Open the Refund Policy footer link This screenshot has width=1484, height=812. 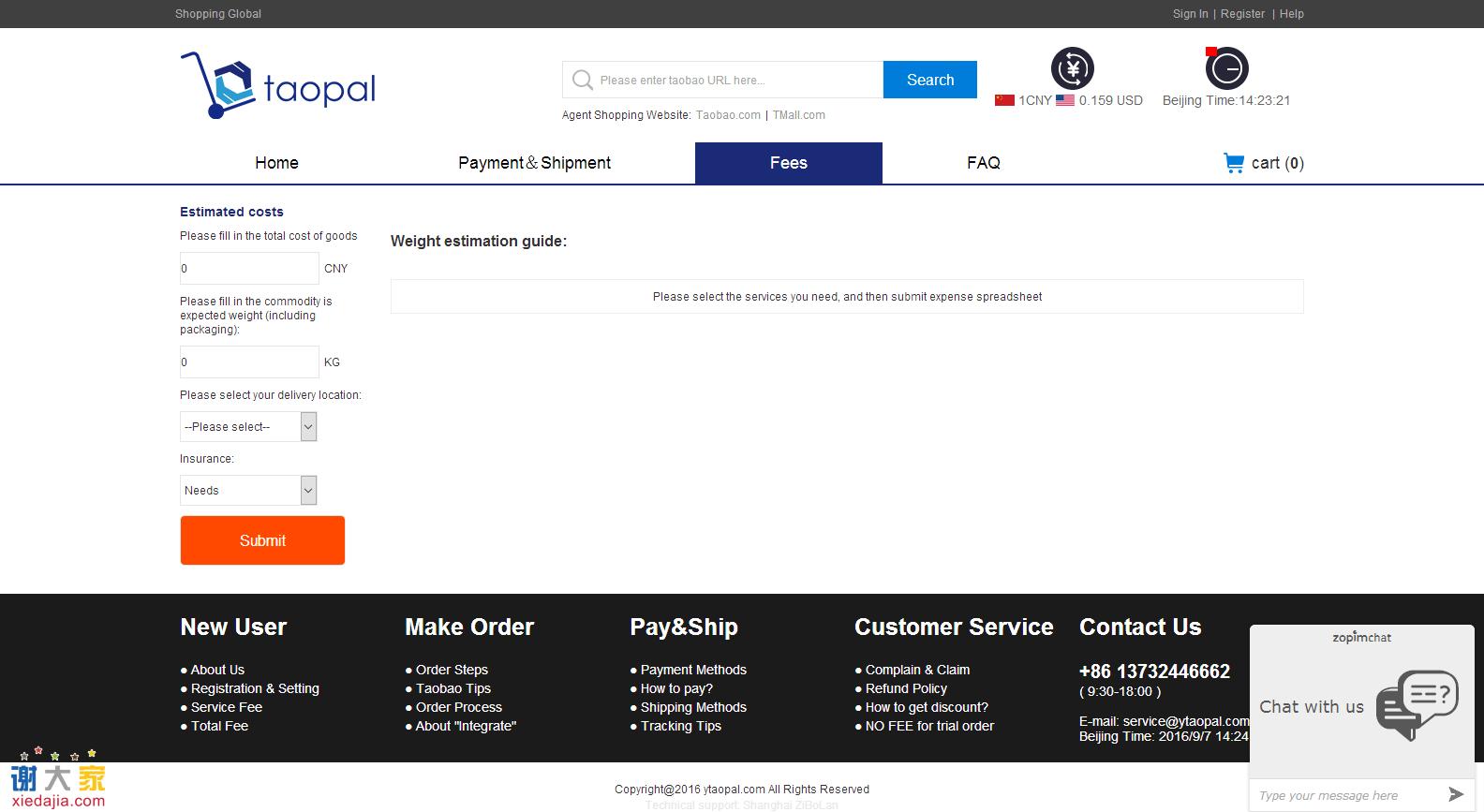906,688
